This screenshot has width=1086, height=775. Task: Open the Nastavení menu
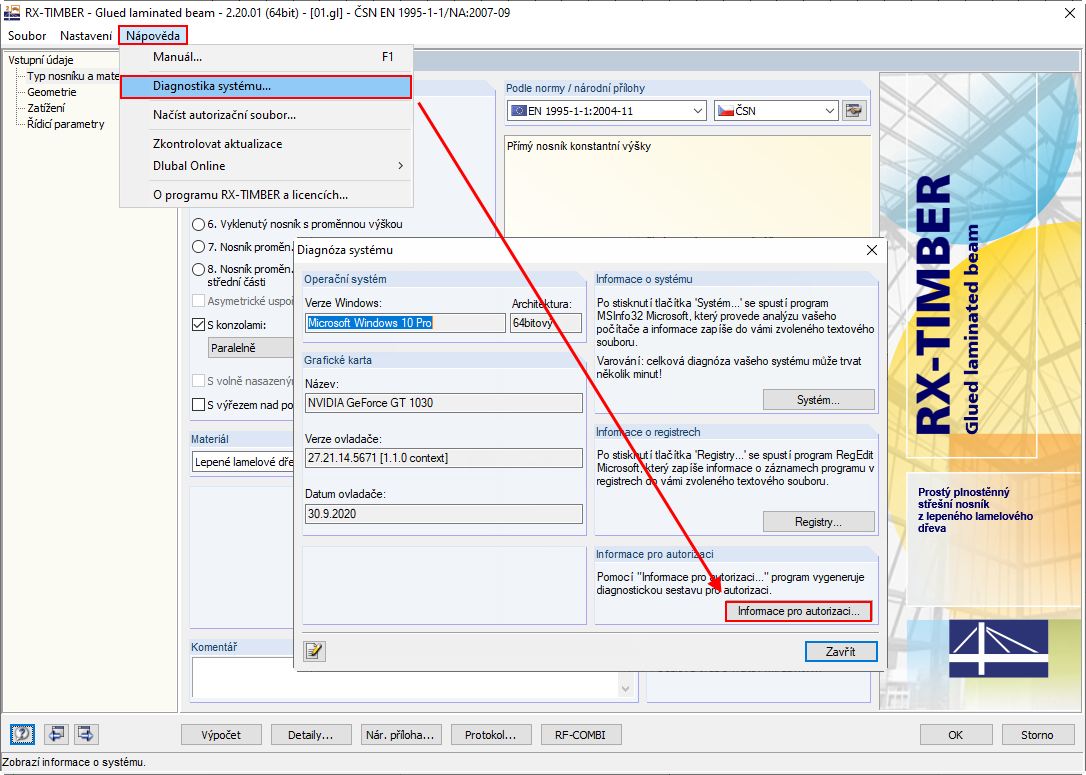tap(86, 35)
